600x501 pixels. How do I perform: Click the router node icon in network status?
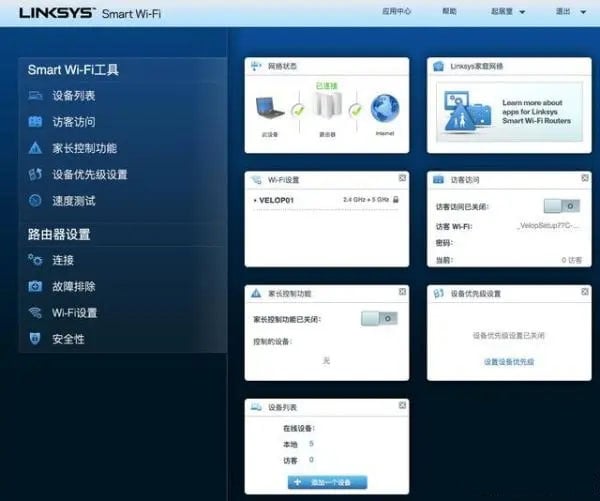tap(327, 104)
